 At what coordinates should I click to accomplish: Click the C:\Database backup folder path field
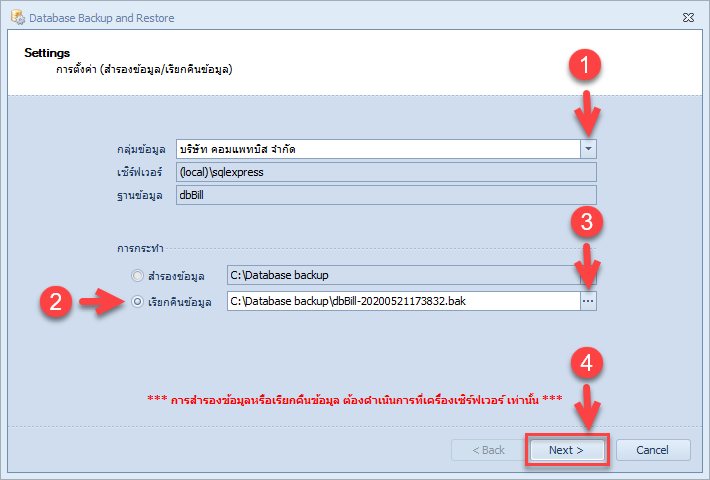403,275
